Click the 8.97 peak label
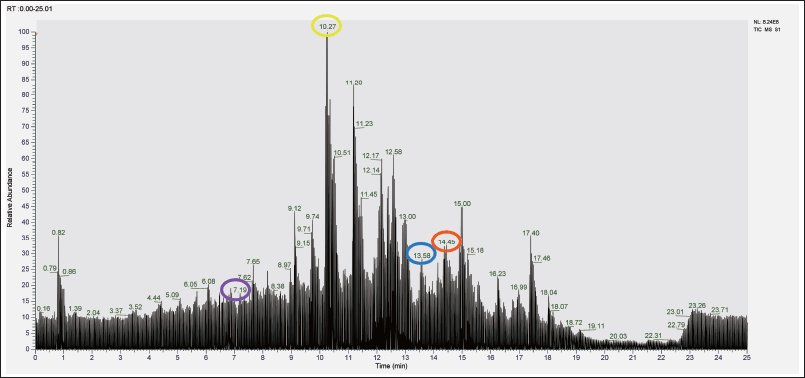The height and width of the screenshot is (378, 805). pyautogui.click(x=284, y=265)
